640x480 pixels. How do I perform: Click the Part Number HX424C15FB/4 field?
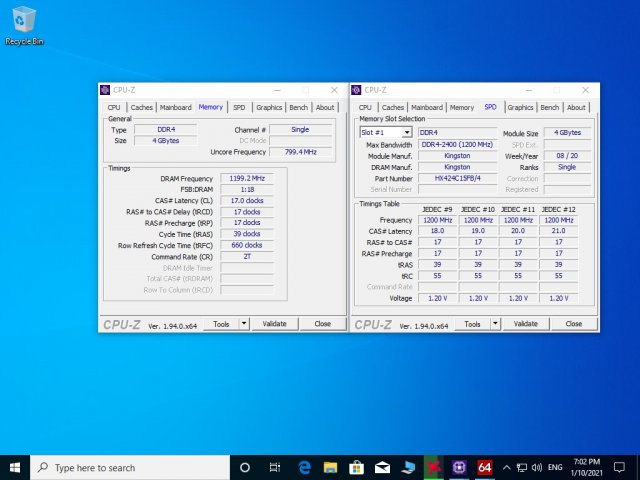(x=458, y=178)
